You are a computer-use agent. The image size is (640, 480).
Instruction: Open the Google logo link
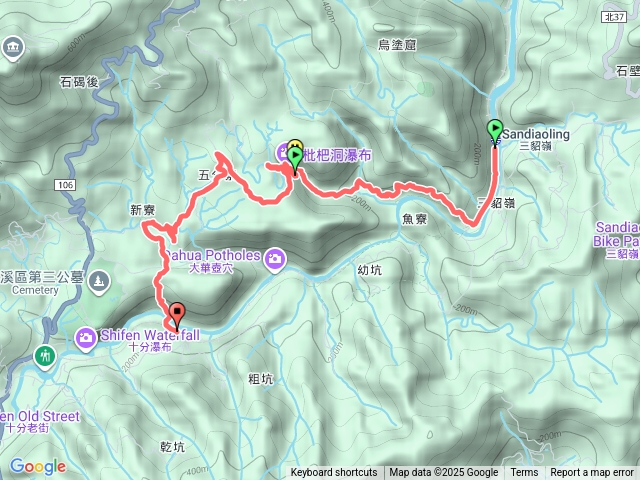(x=38, y=467)
